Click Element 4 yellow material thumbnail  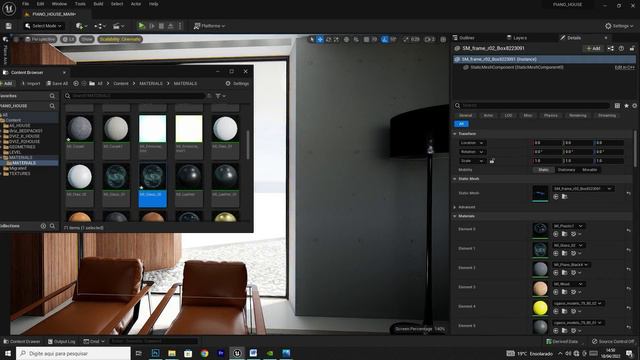[x=540, y=308]
